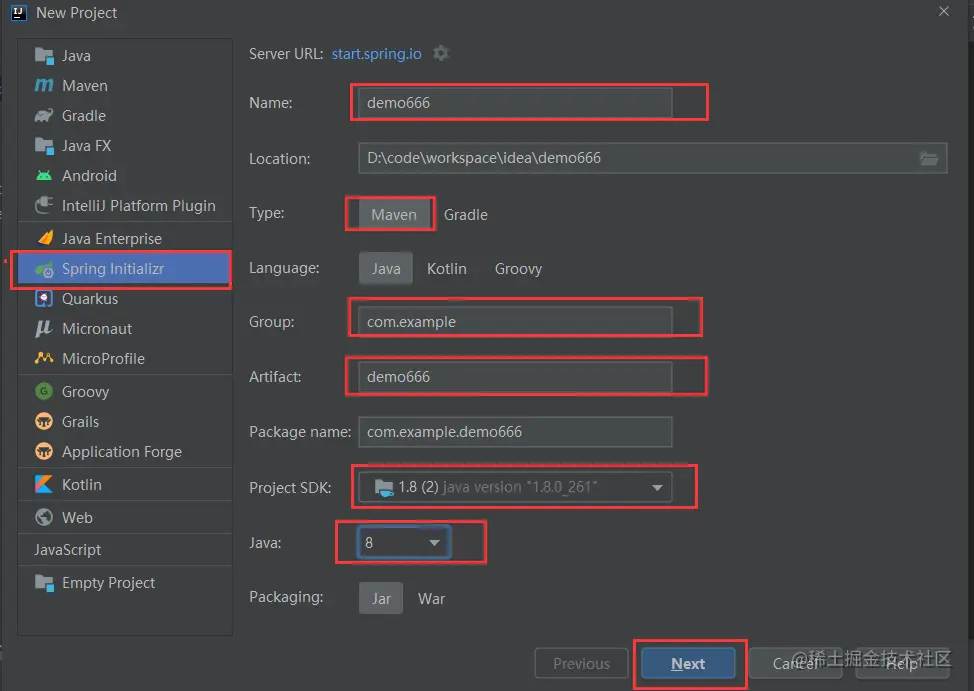Click the Web globe icon
974x691 pixels.
pos(44,517)
